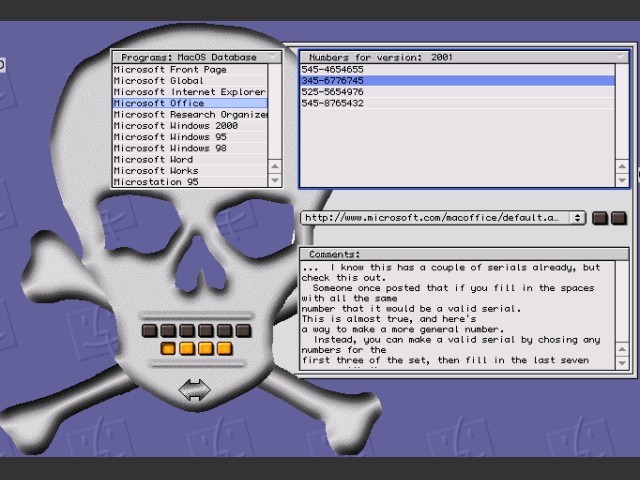
Task: Click the right dark square beside URL field
Action: point(618,218)
